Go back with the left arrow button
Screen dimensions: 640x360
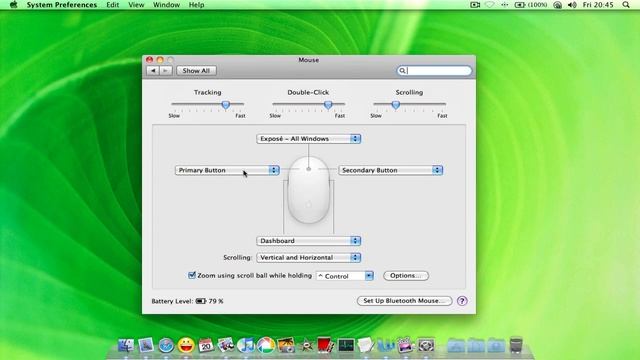tap(153, 71)
